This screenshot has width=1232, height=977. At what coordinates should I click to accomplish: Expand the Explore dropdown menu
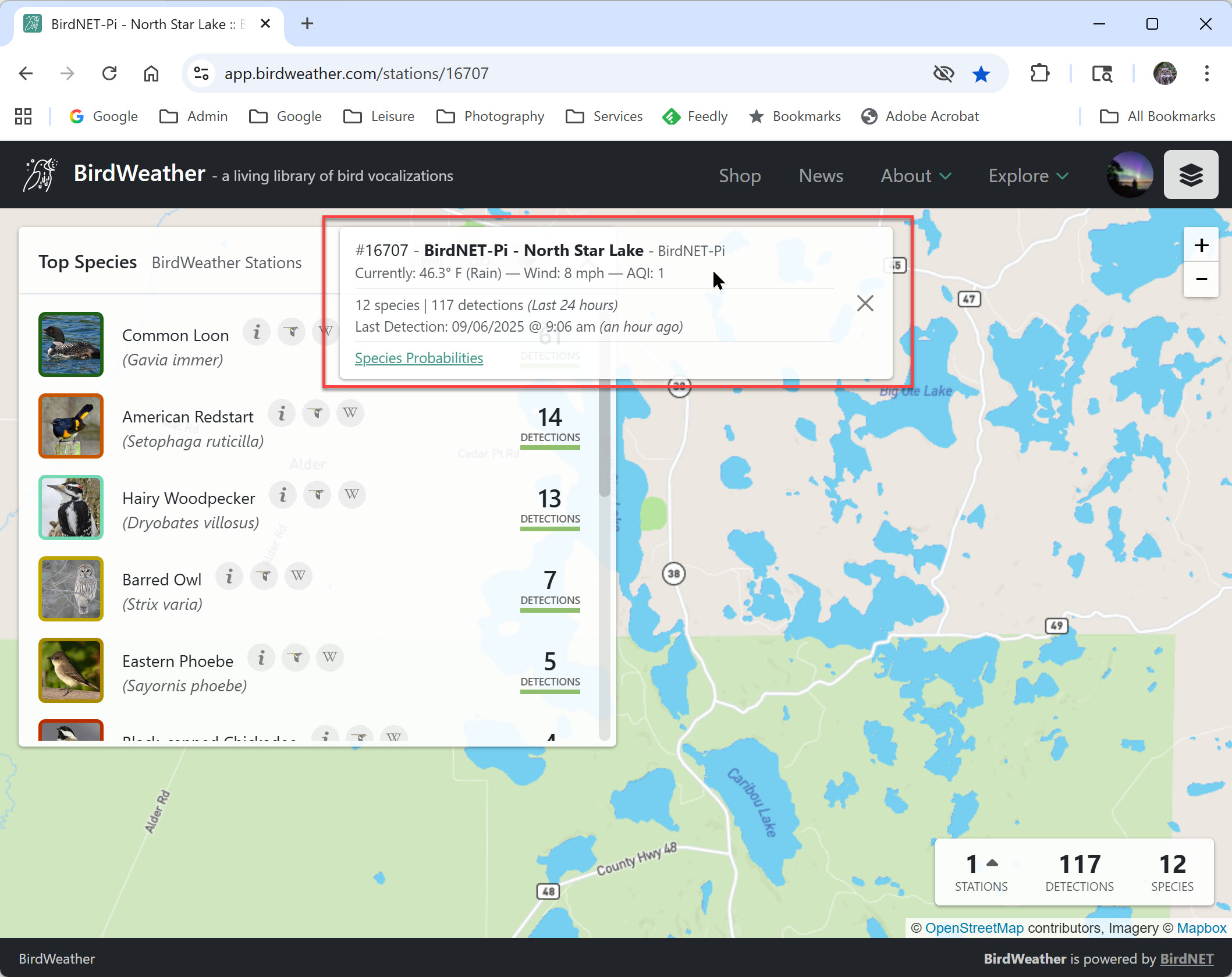tap(1028, 176)
